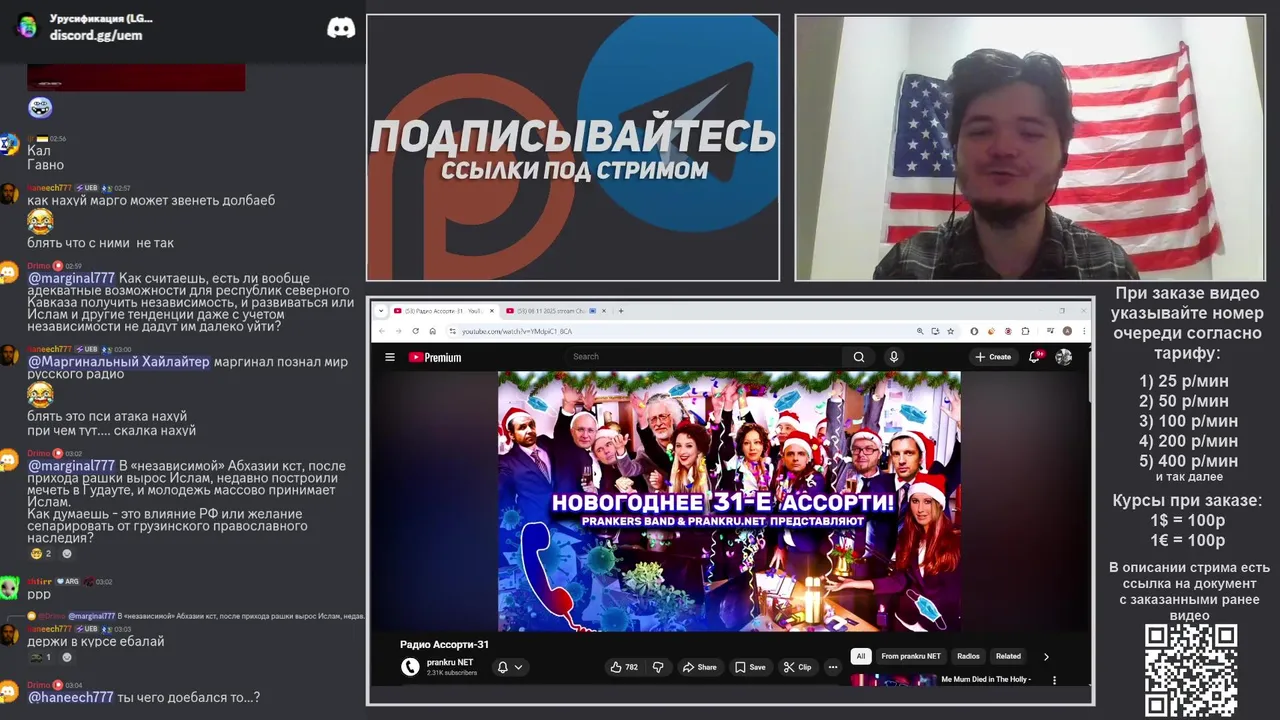Click @marginal777 mention in Как считаешь message
The image size is (1280, 720).
(71, 278)
